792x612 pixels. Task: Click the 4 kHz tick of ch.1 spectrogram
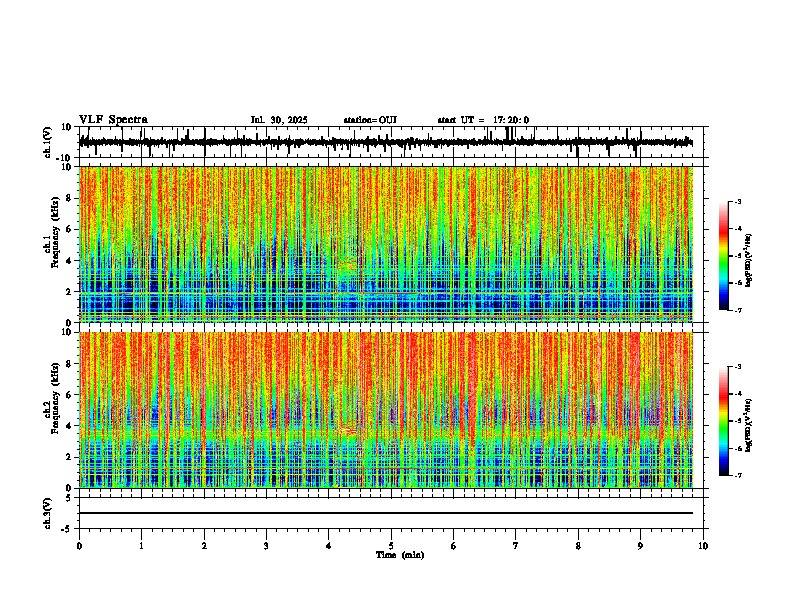click(69, 261)
